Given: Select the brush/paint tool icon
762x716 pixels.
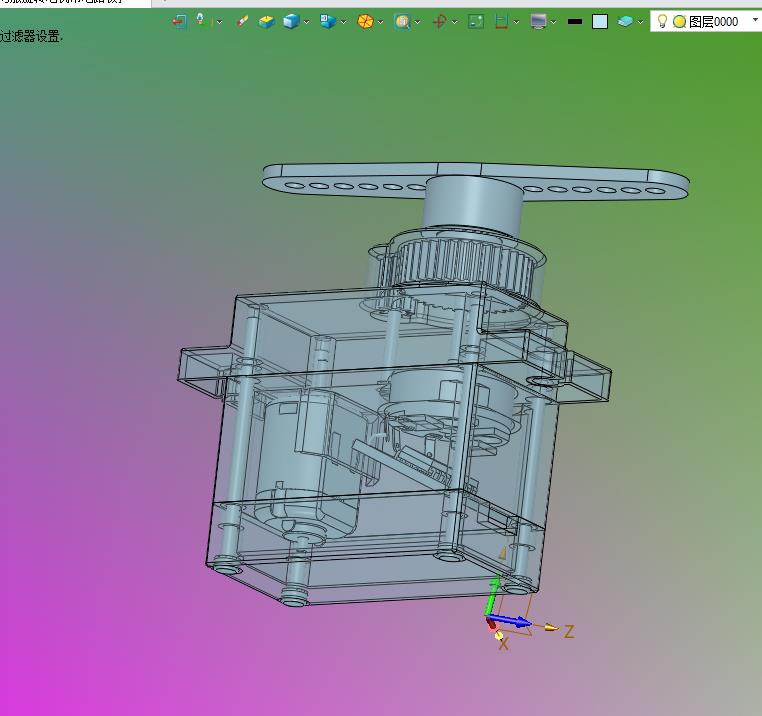Looking at the screenshot, I should 242,21.
